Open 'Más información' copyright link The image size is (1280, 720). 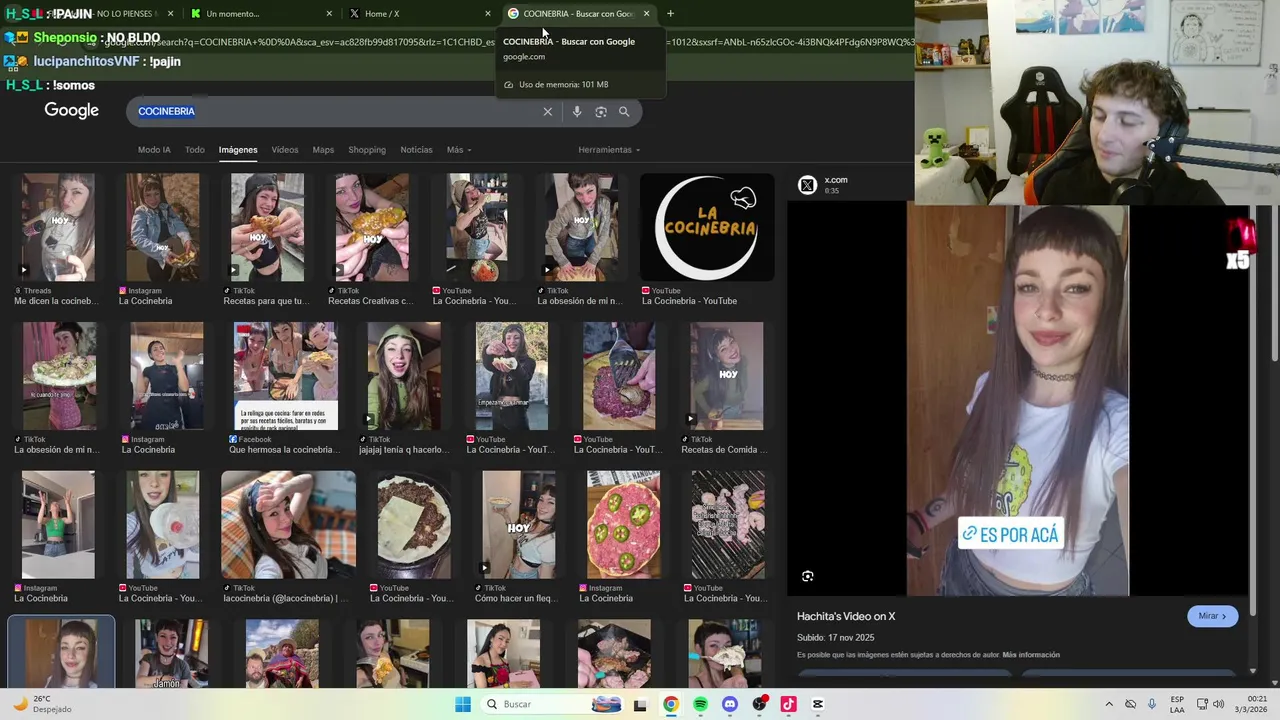point(1031,655)
